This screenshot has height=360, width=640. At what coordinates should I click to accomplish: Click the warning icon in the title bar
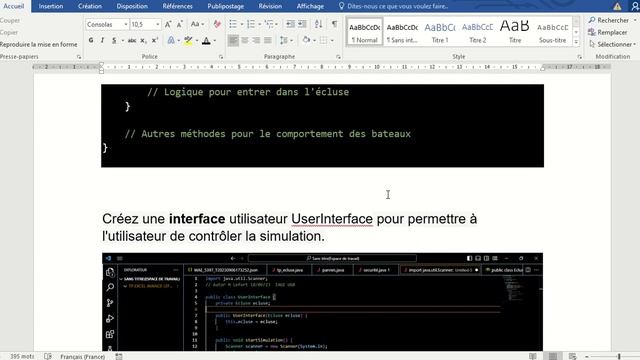617,6
